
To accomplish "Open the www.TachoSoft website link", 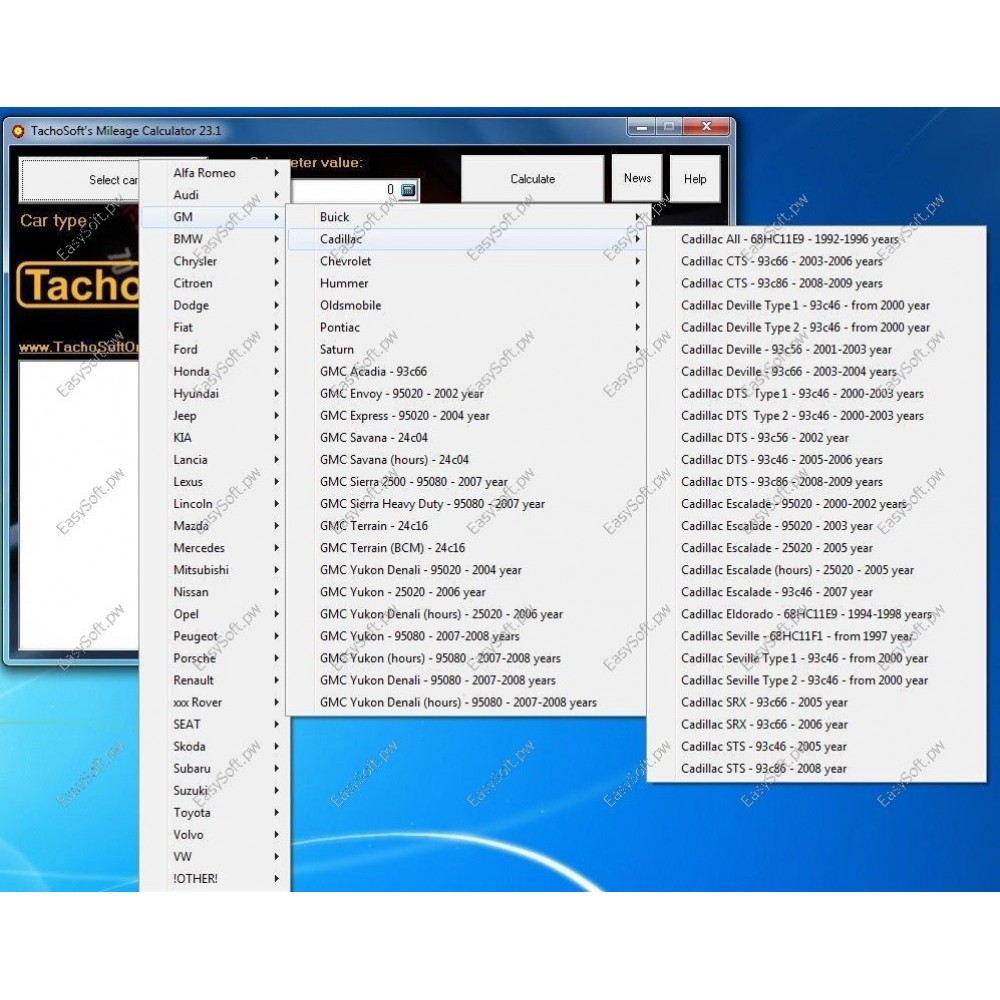I will coord(78,347).
